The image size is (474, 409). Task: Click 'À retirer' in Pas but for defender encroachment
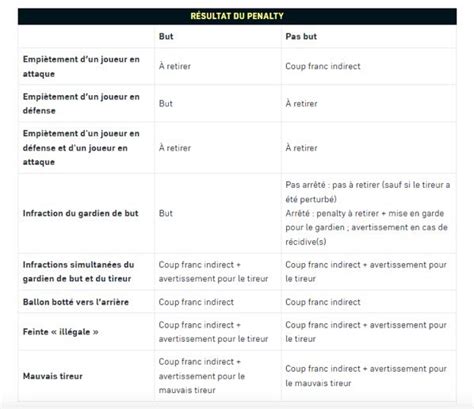301,104
